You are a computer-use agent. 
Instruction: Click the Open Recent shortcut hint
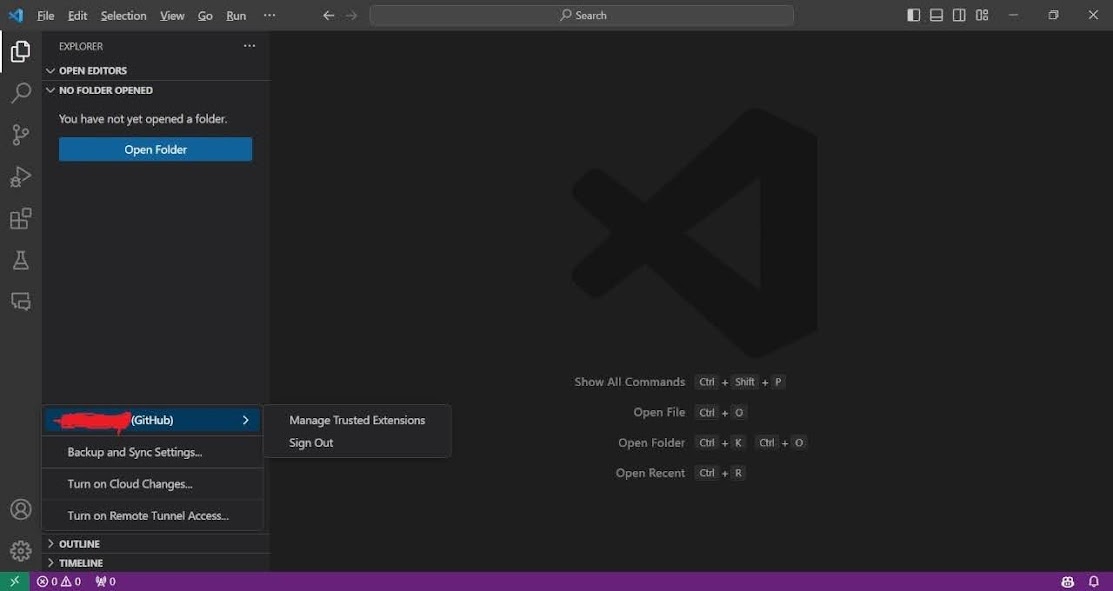(680, 473)
